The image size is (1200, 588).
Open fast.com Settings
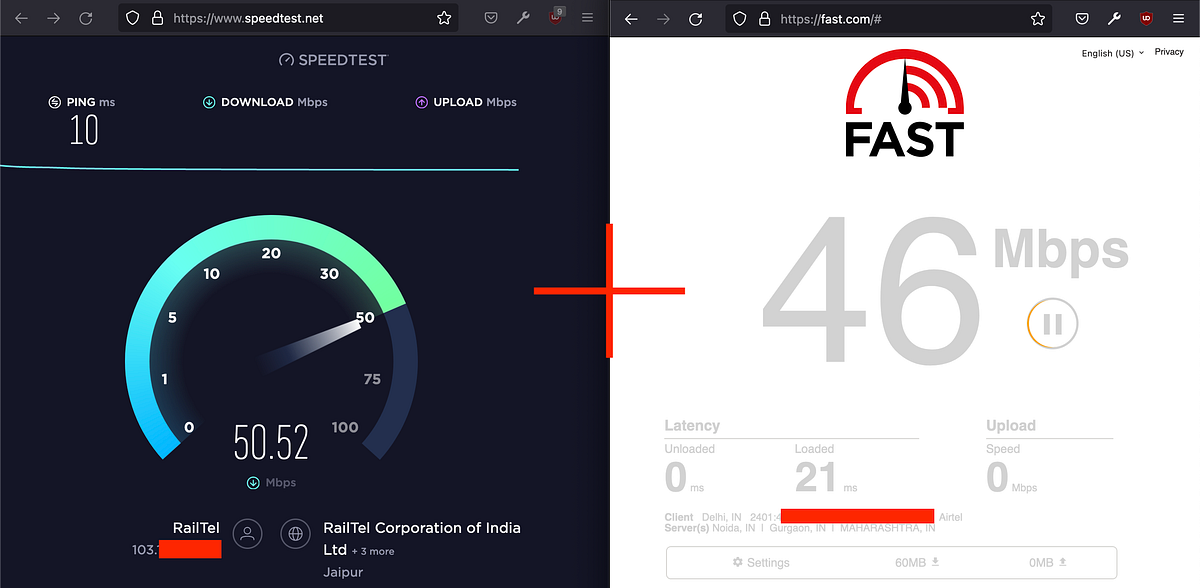(762, 562)
